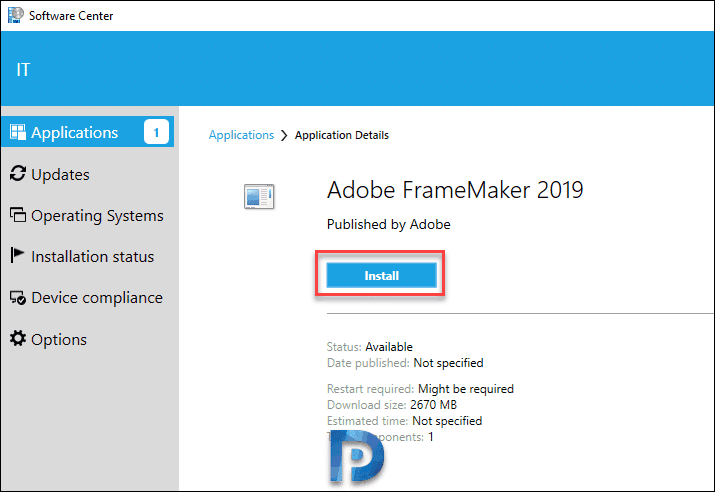
Task: Go back via Applications breadcrumb link
Action: coord(241,135)
